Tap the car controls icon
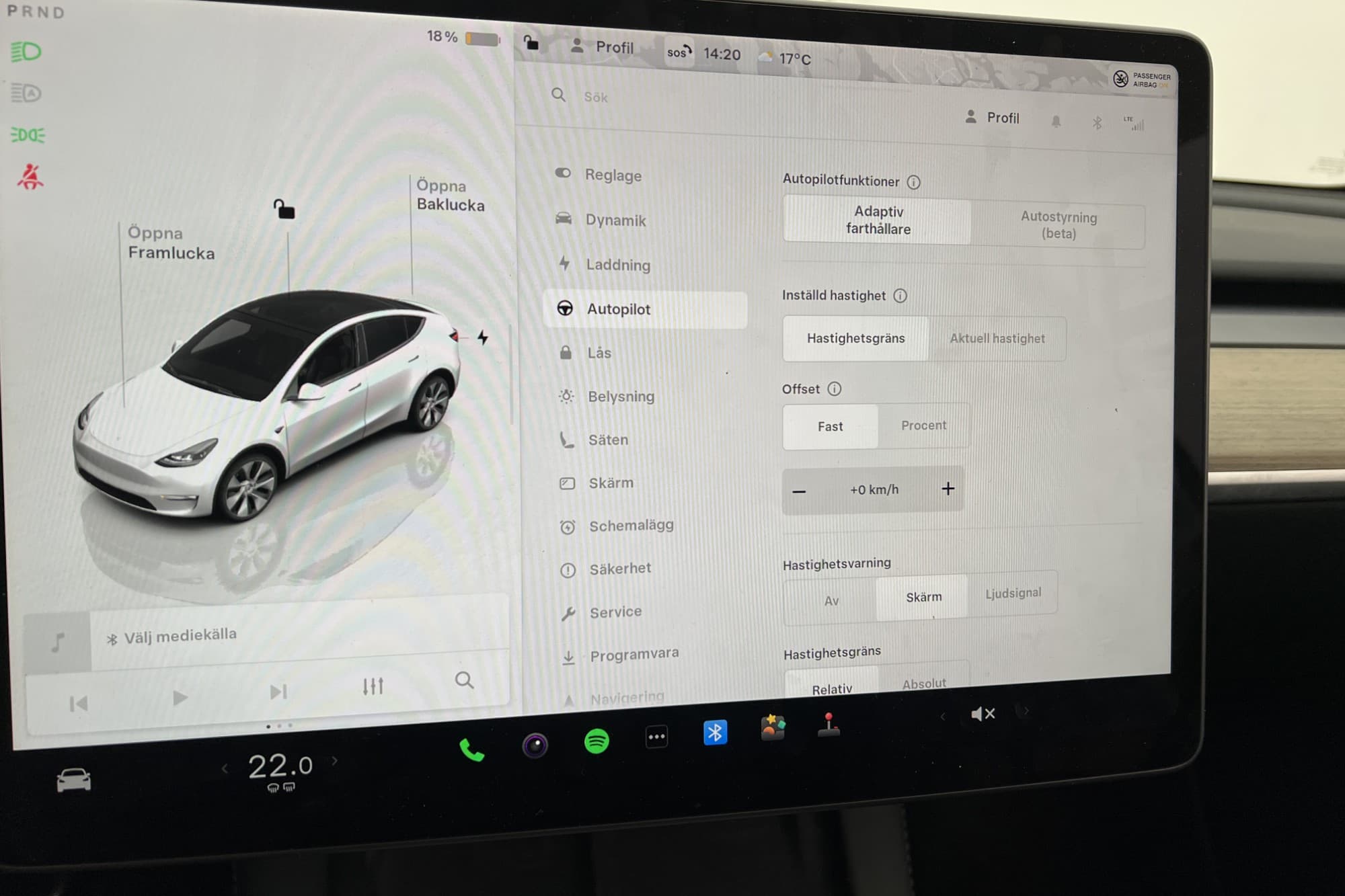Screen dimensions: 1345x896 click(73, 780)
